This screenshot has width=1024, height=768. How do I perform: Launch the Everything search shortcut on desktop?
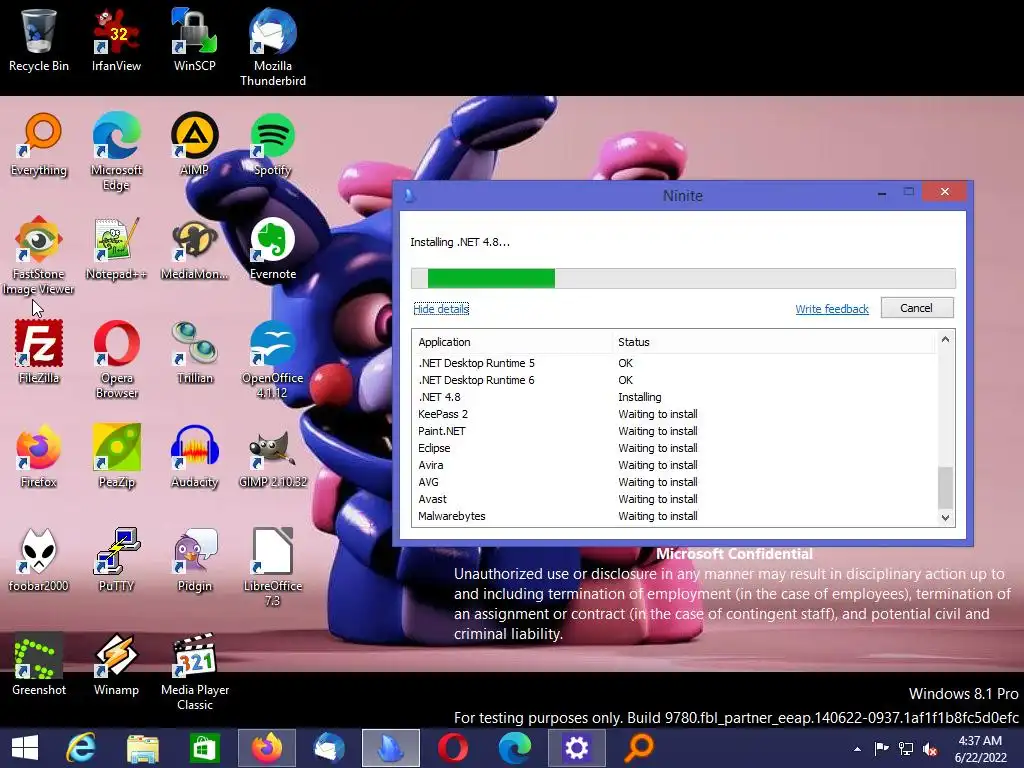tap(39, 145)
